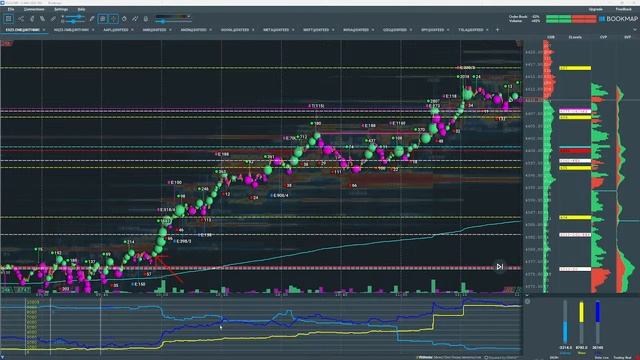The image size is (640, 360).
Task: Close the AAPL@DXFEED tab
Action: coord(132,30)
